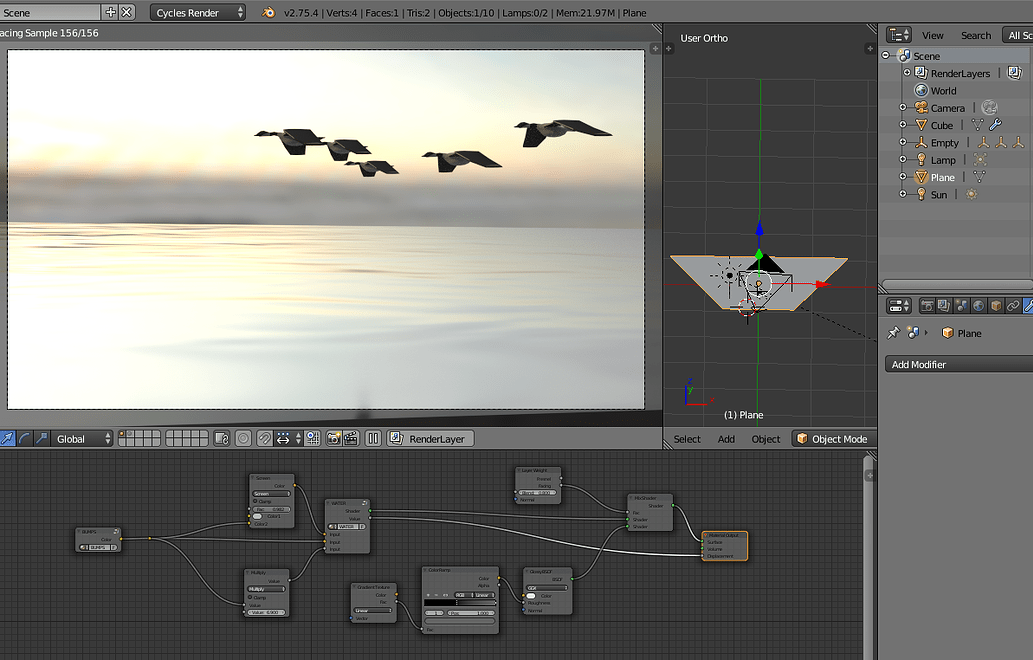Screen dimensions: 1033x660
Task: Select the rotate manipulator arc icon
Action: coord(24,439)
